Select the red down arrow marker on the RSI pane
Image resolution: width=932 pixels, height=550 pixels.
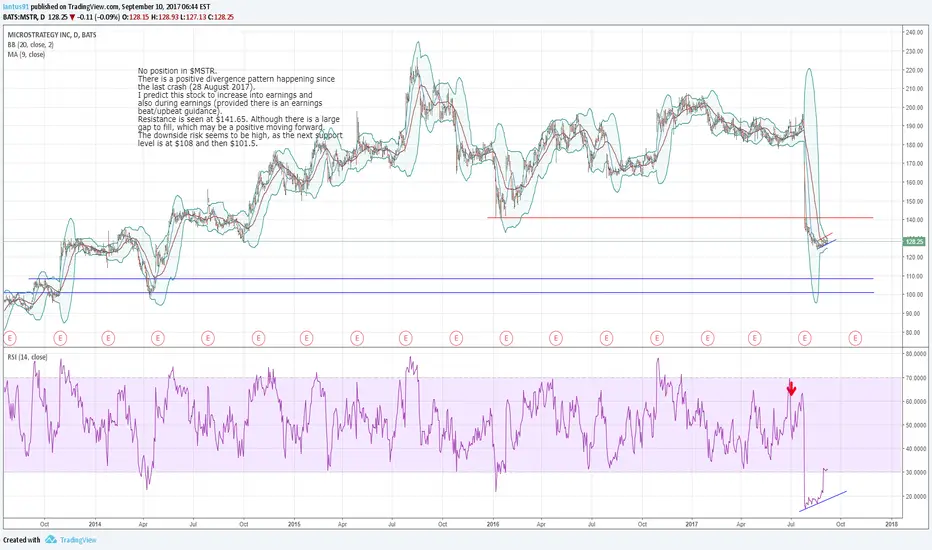(x=791, y=389)
